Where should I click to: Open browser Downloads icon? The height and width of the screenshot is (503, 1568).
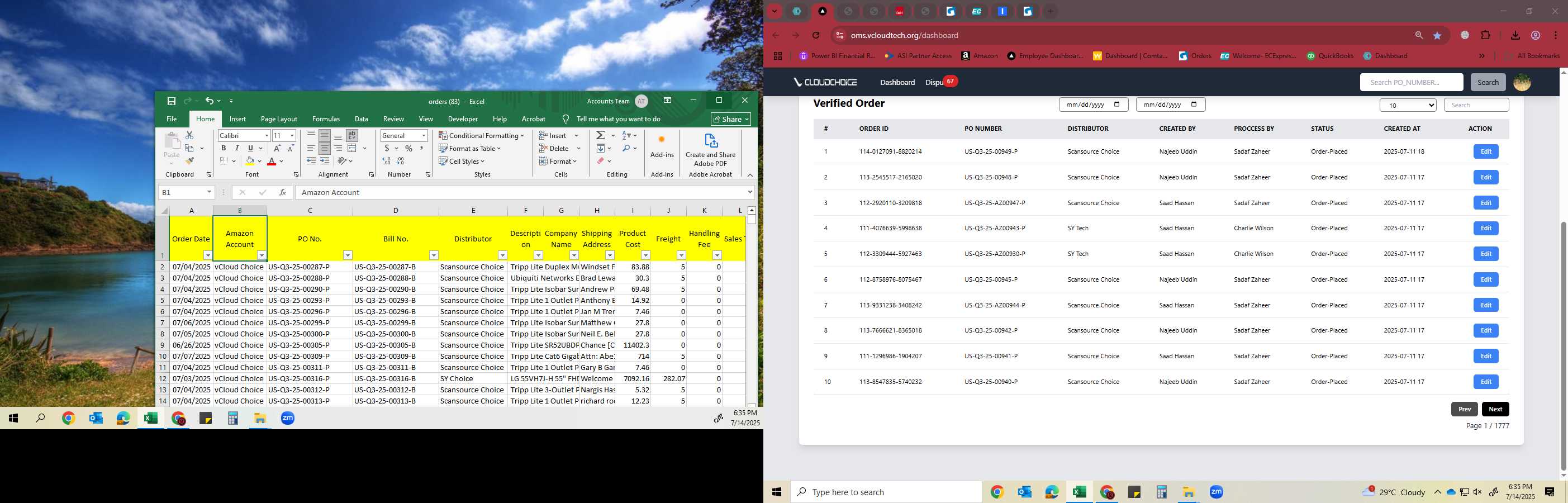click(x=1515, y=35)
